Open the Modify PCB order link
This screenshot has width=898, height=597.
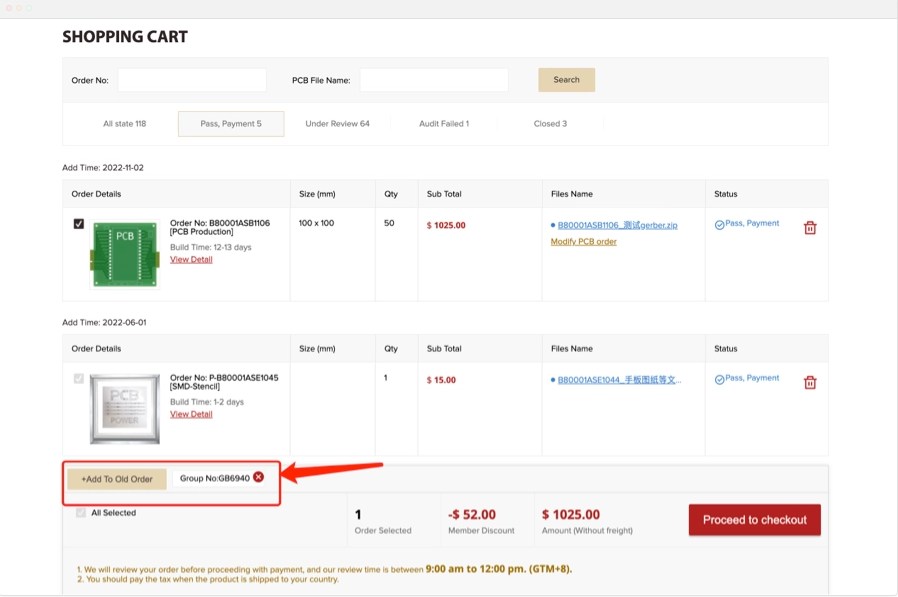(x=583, y=242)
